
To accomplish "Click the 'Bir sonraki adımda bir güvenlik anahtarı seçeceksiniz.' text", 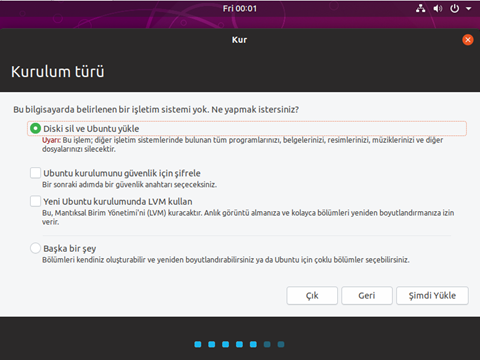I will [129, 184].
